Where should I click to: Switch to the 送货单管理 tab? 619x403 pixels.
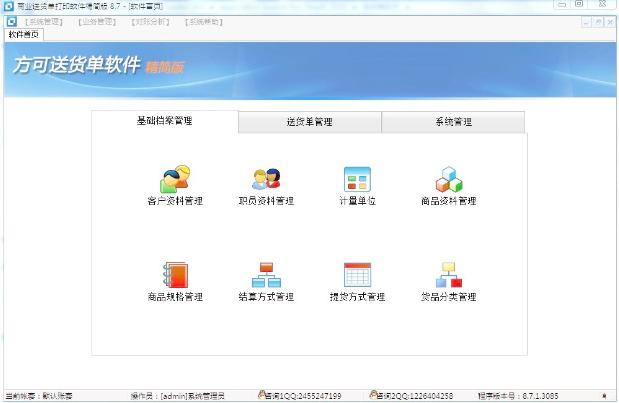coord(309,122)
